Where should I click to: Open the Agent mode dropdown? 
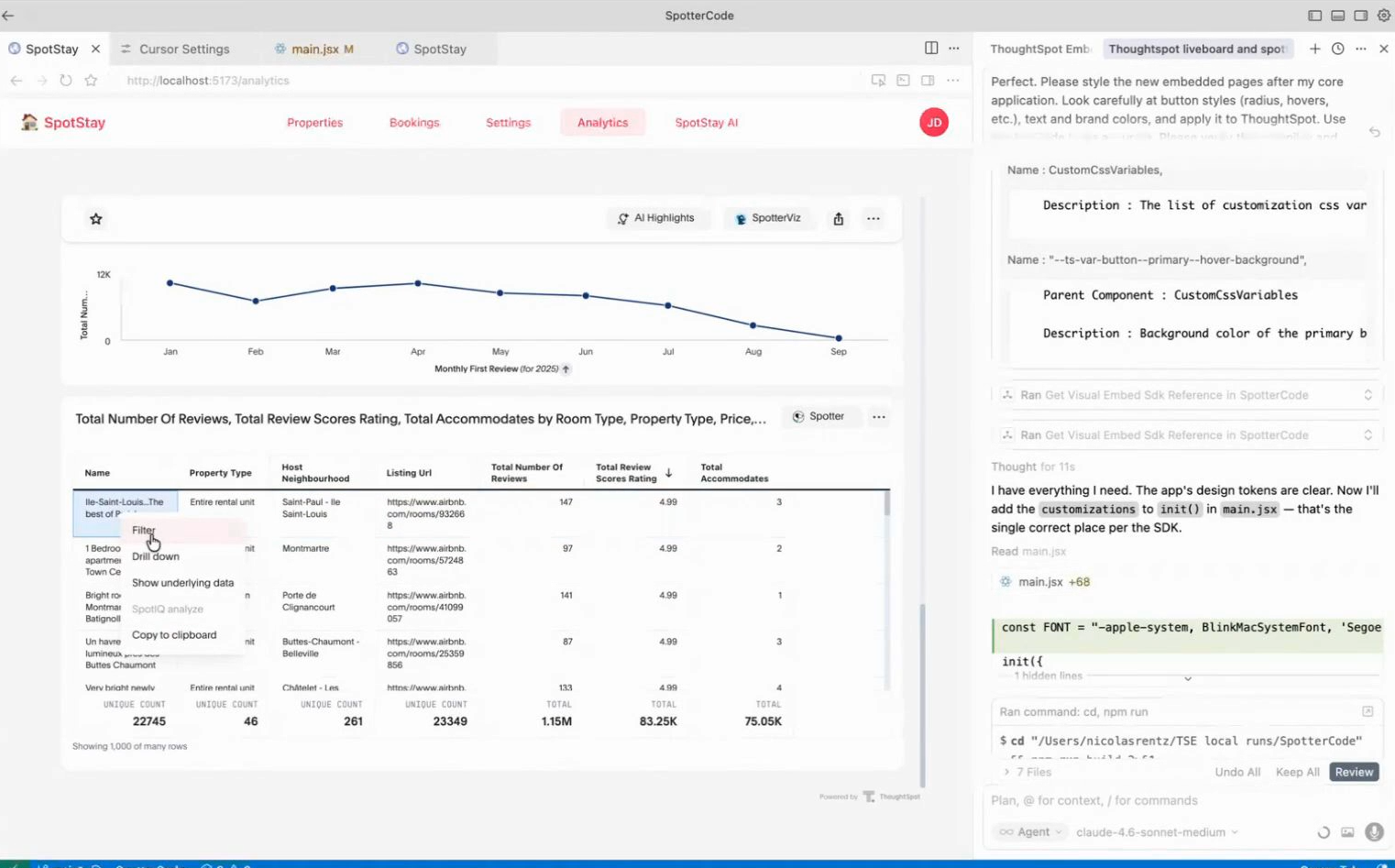[1031, 832]
